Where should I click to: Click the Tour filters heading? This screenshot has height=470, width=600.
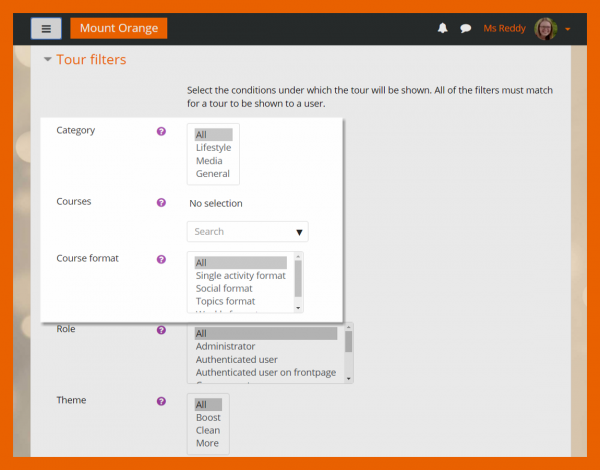(x=91, y=60)
